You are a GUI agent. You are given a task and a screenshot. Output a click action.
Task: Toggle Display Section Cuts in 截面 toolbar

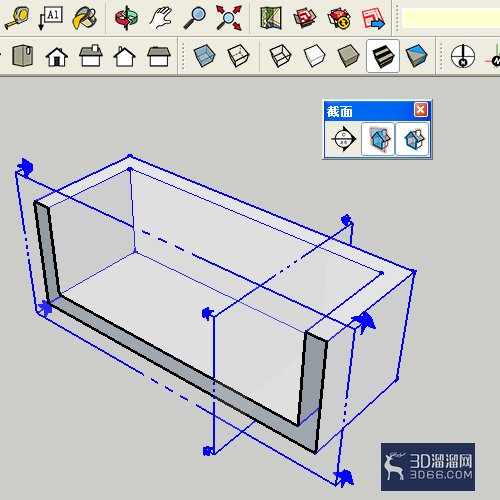413,139
